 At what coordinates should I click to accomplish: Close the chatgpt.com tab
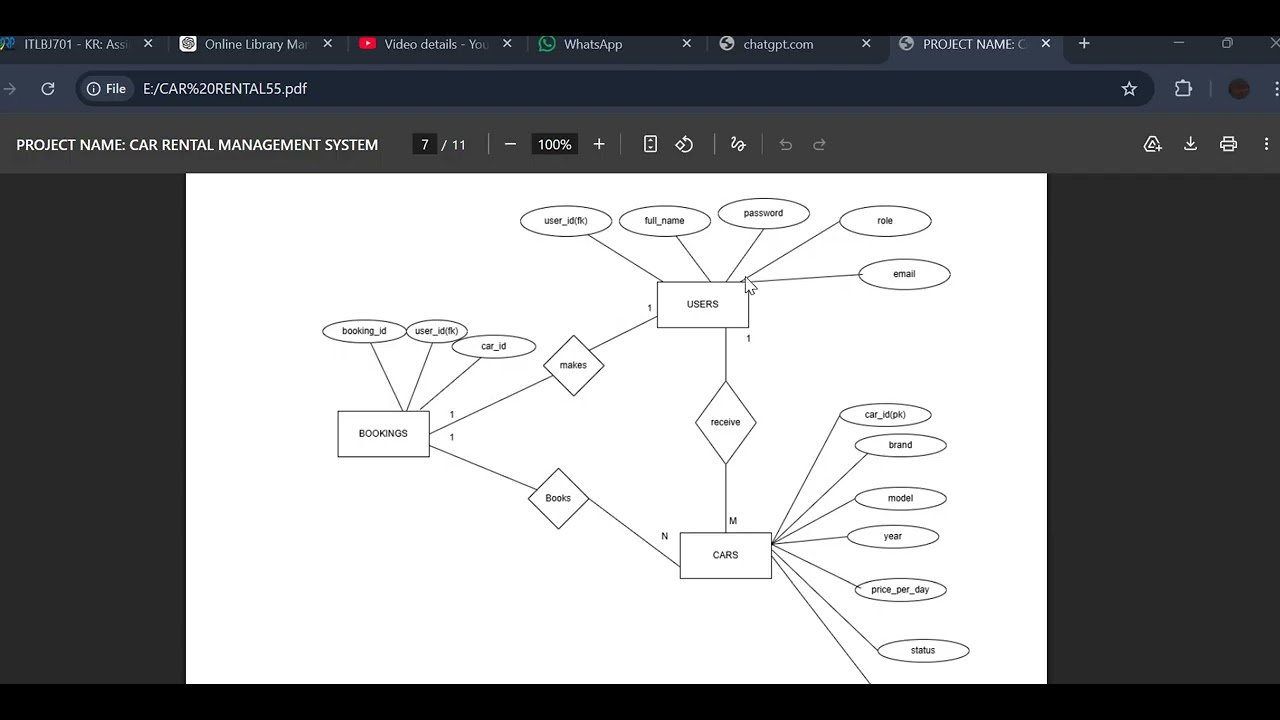tap(866, 44)
